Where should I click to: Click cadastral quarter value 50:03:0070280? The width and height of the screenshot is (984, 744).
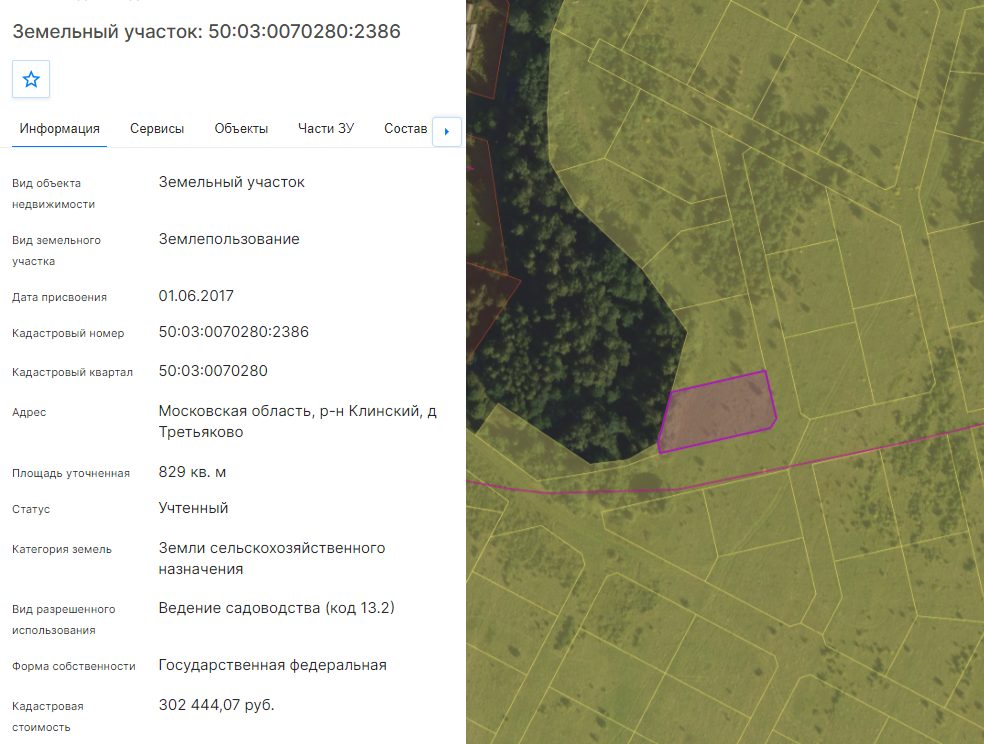pos(213,371)
